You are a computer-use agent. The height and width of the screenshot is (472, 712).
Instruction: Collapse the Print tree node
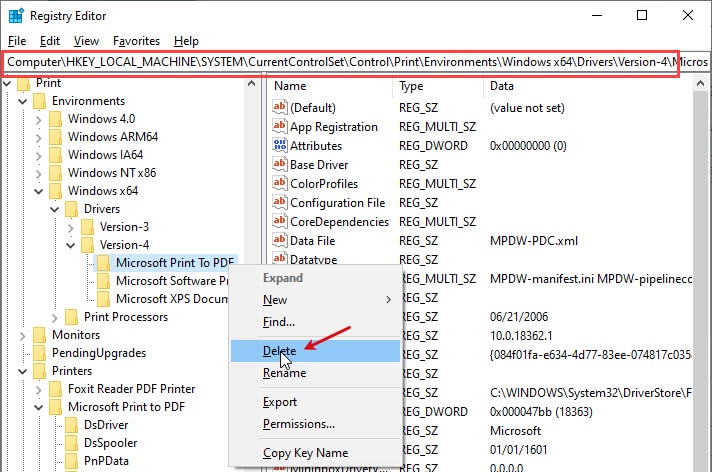(7, 83)
